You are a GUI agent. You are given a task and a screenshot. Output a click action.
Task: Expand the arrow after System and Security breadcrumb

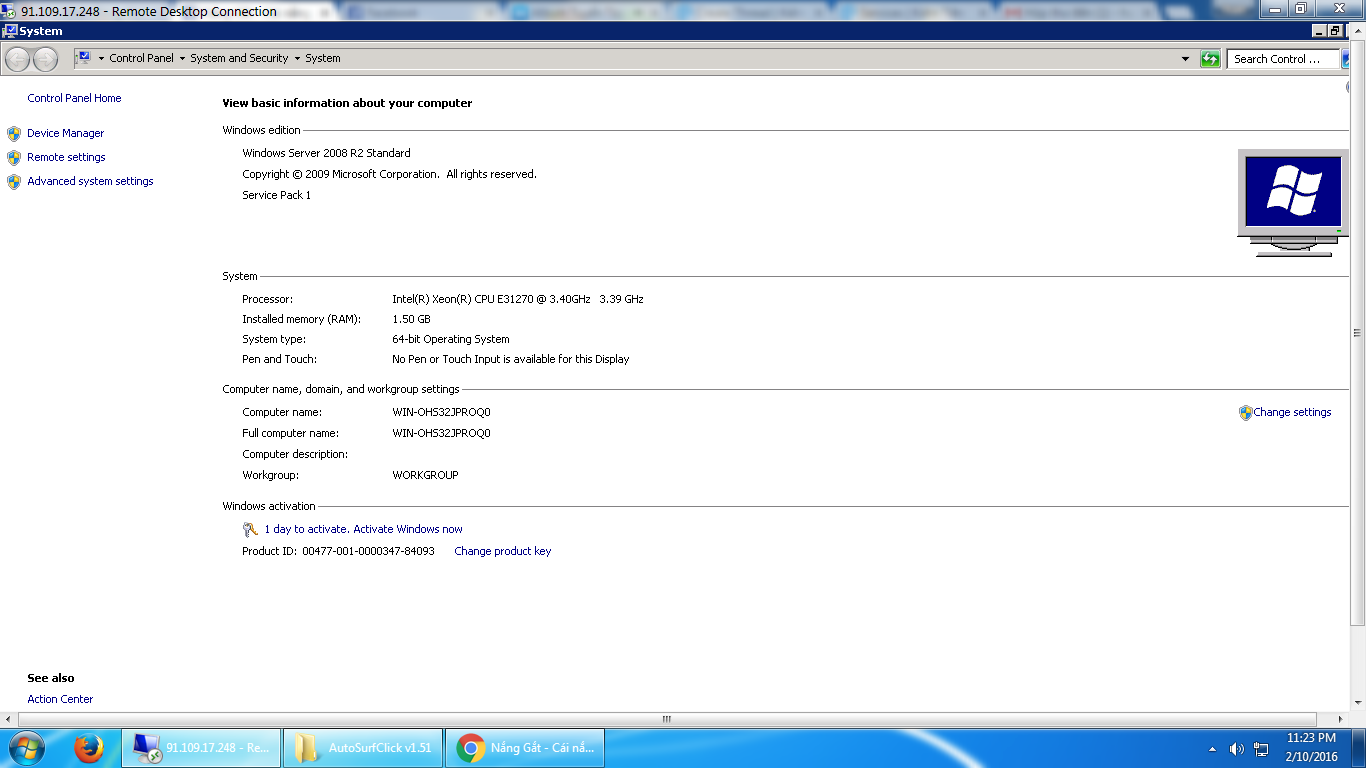[297, 58]
